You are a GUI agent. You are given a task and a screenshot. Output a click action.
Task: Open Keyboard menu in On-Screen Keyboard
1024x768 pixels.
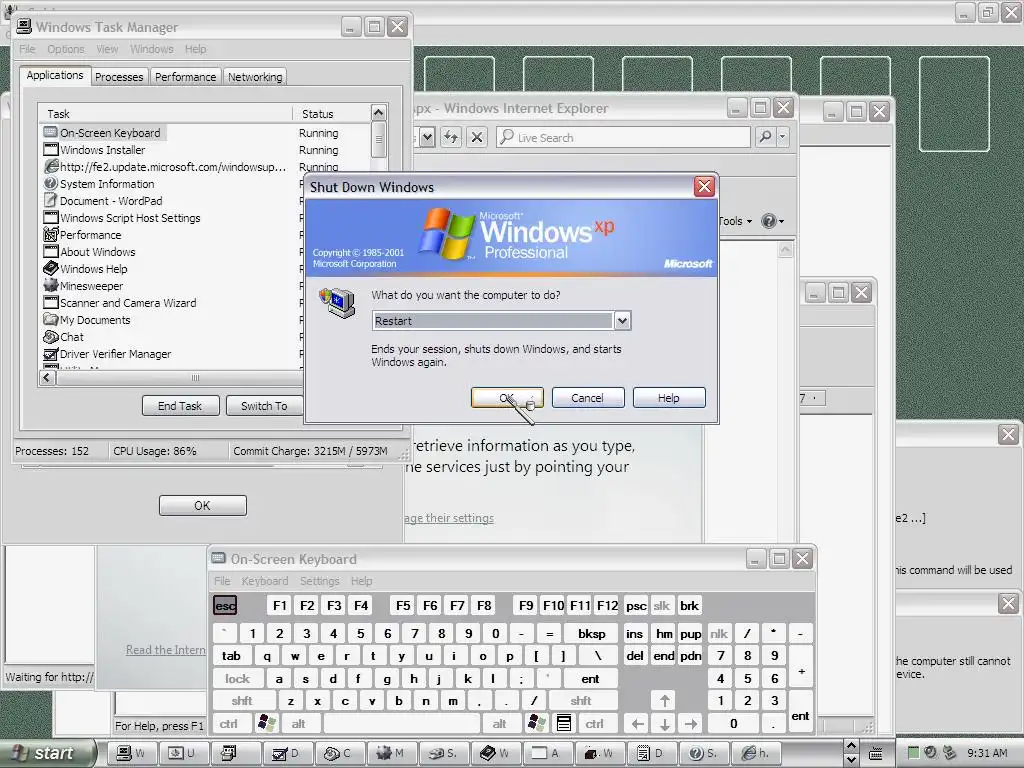tap(264, 581)
